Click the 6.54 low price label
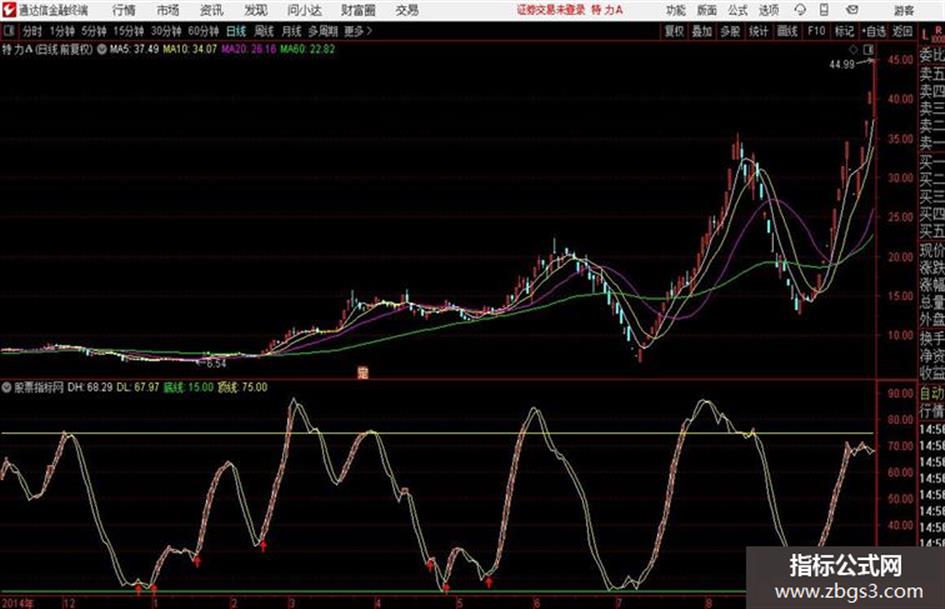This screenshot has height=609, width=945. pos(216,364)
